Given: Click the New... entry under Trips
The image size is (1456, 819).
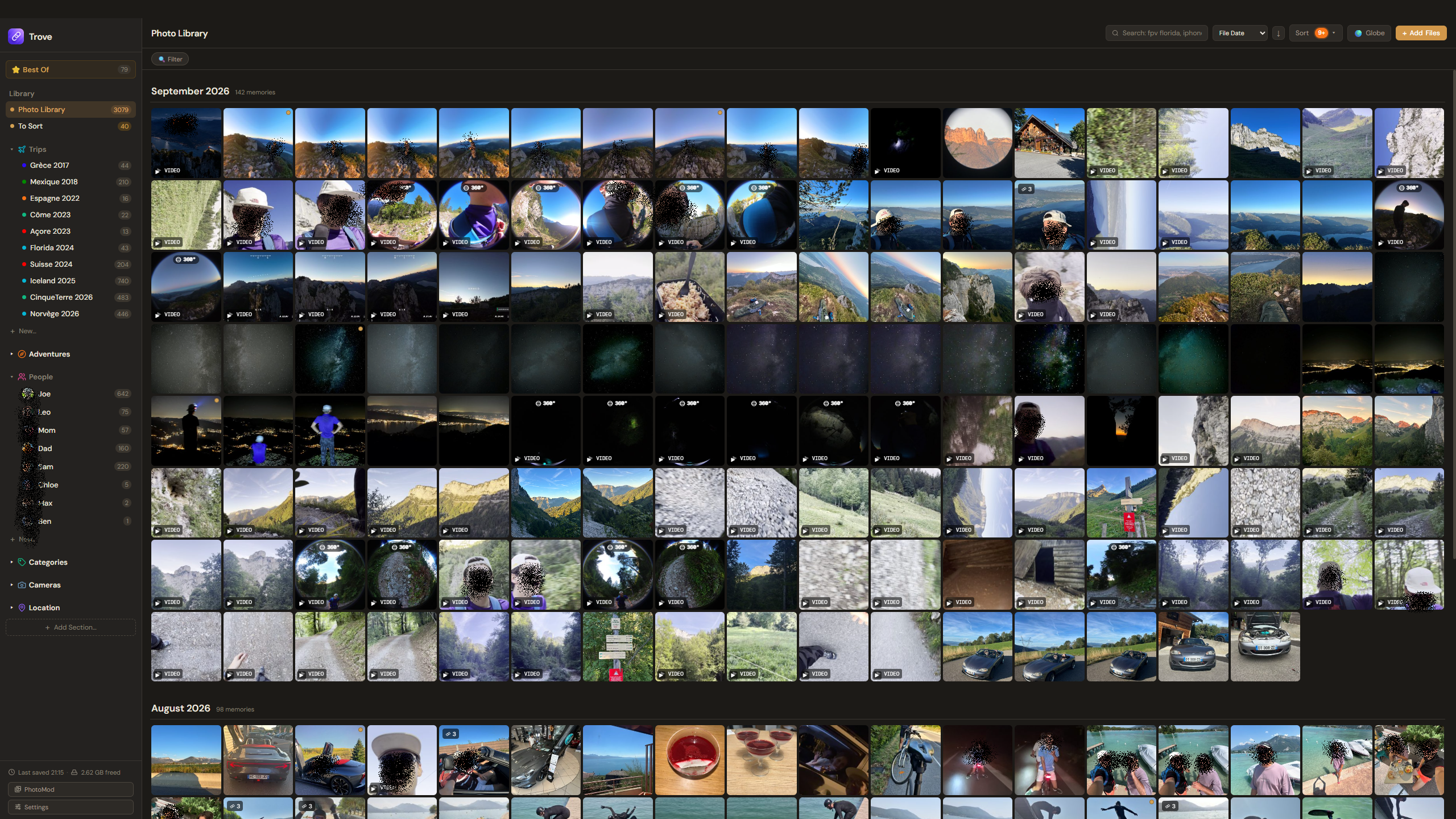Looking at the screenshot, I should 23,331.
